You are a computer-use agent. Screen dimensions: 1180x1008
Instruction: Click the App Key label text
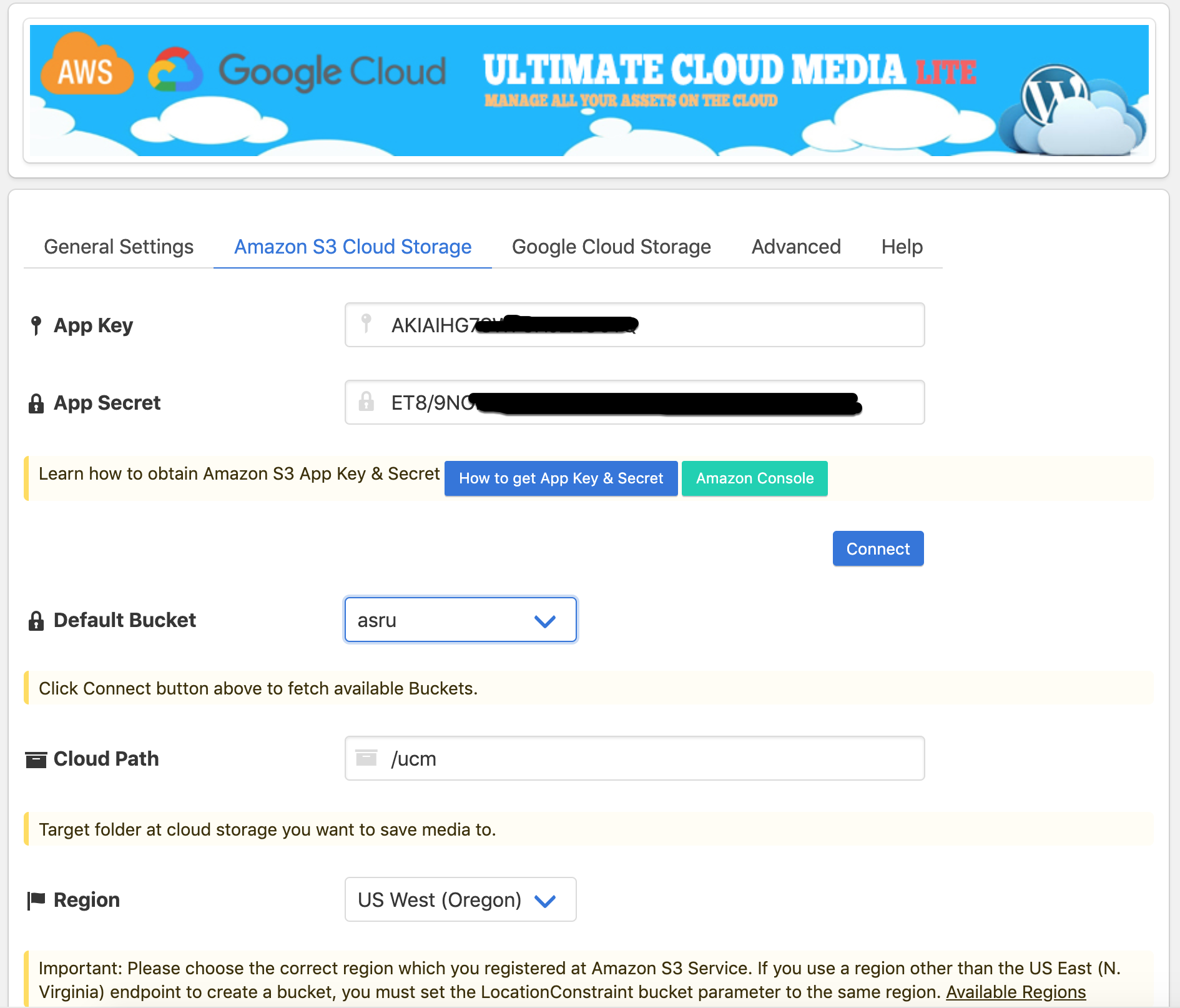(x=93, y=325)
